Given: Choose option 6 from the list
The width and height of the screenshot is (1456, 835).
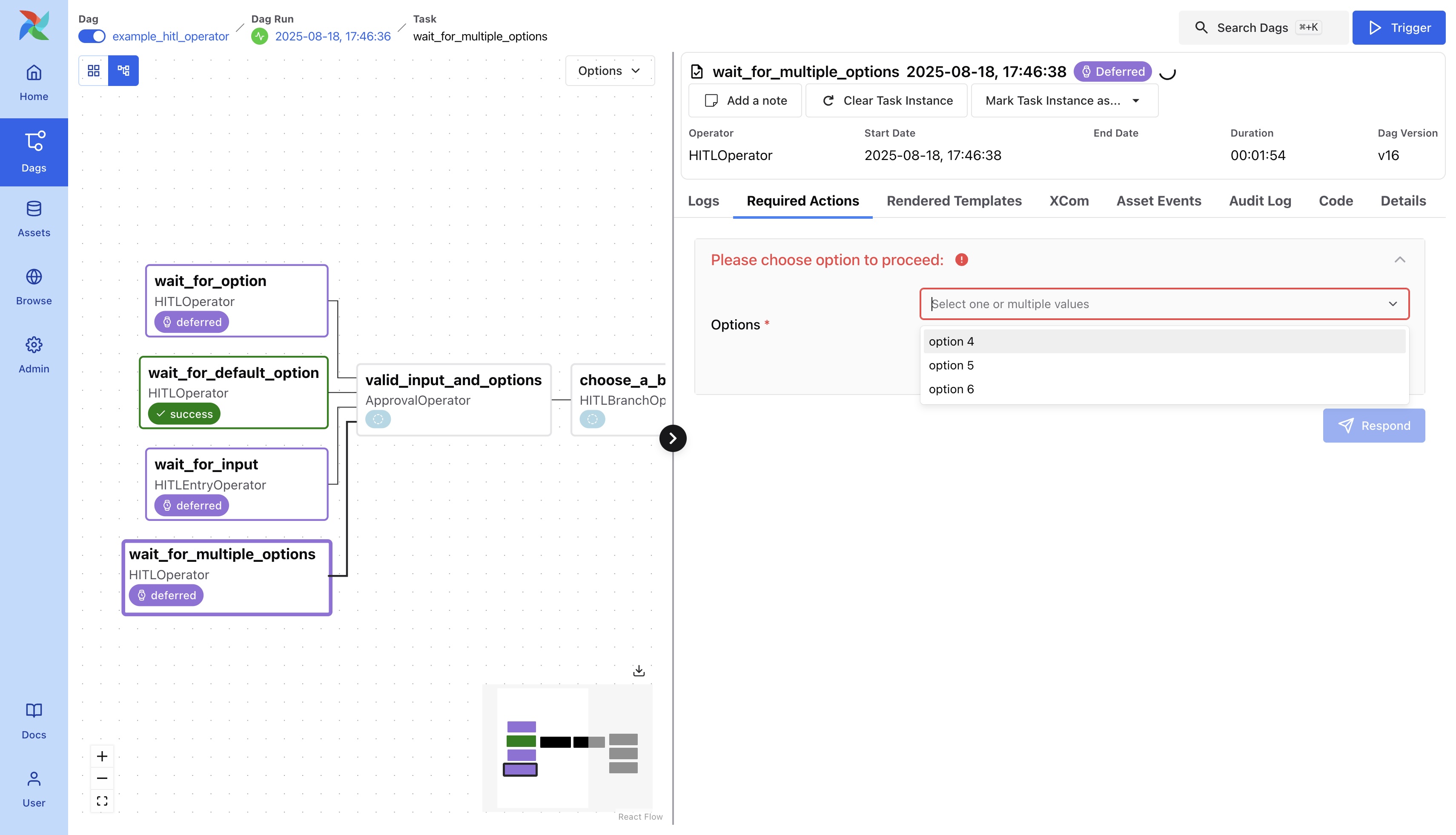Looking at the screenshot, I should point(1164,389).
